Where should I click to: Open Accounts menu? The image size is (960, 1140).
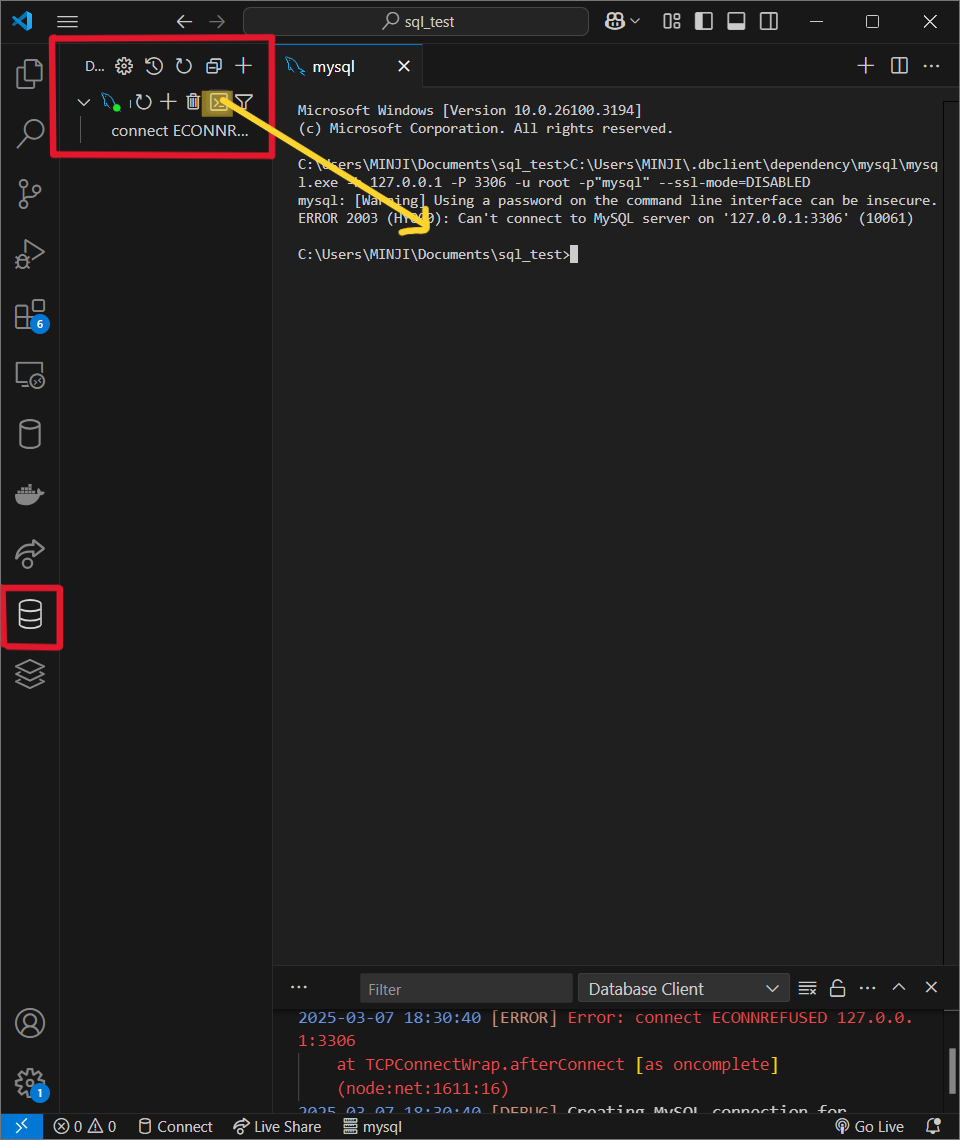tap(30, 1023)
